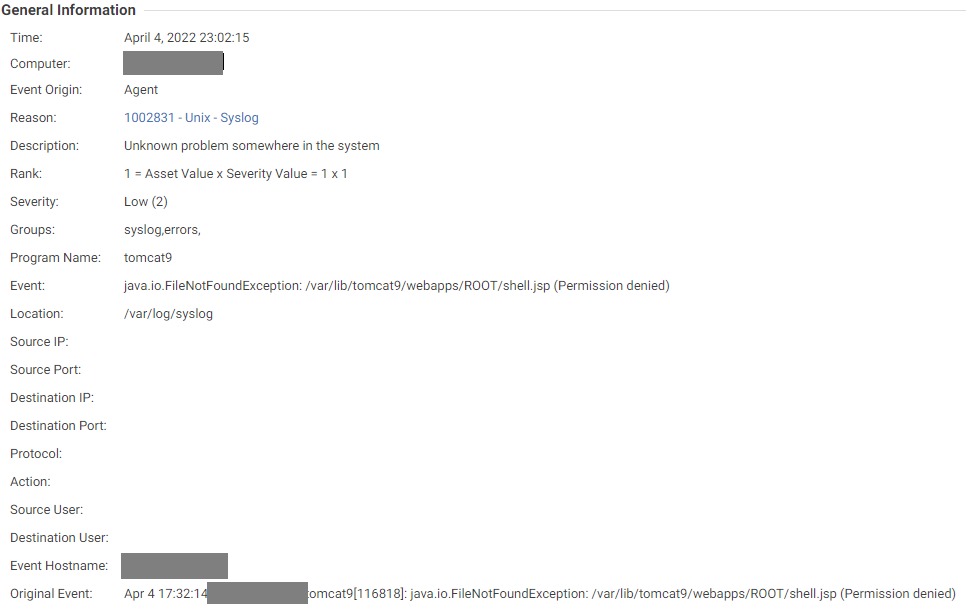Screen dimensions: 966x606
Task: Click the Program Name value tomcat9
Action: click(148, 258)
